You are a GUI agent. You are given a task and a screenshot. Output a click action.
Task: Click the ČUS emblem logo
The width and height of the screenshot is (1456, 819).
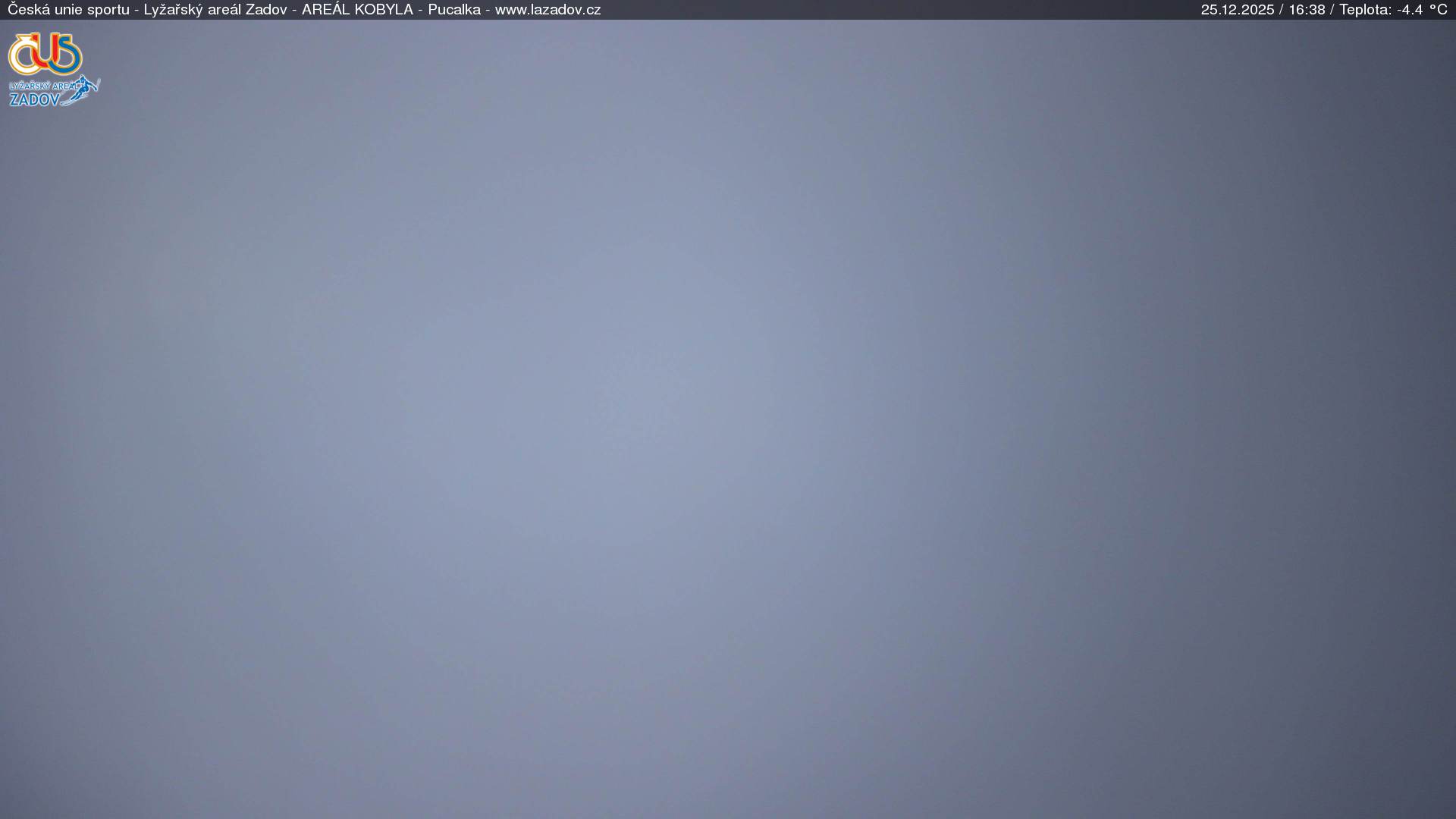click(45, 53)
